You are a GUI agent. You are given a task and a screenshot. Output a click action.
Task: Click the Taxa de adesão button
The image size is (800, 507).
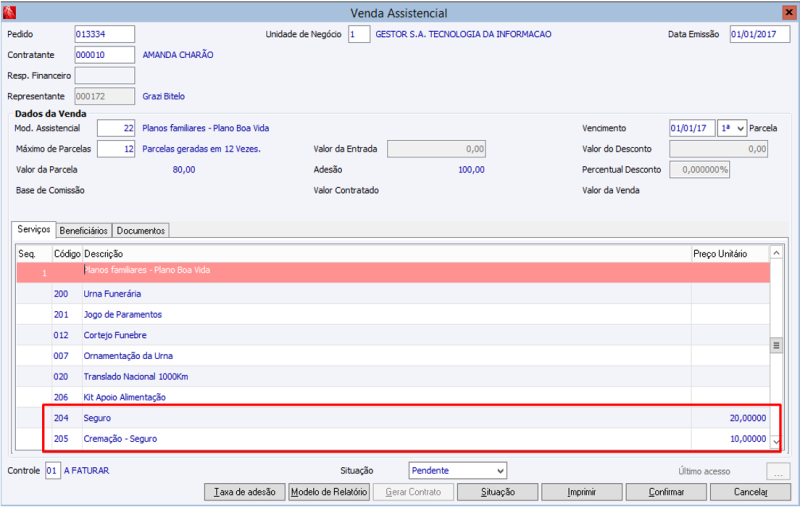click(x=245, y=492)
